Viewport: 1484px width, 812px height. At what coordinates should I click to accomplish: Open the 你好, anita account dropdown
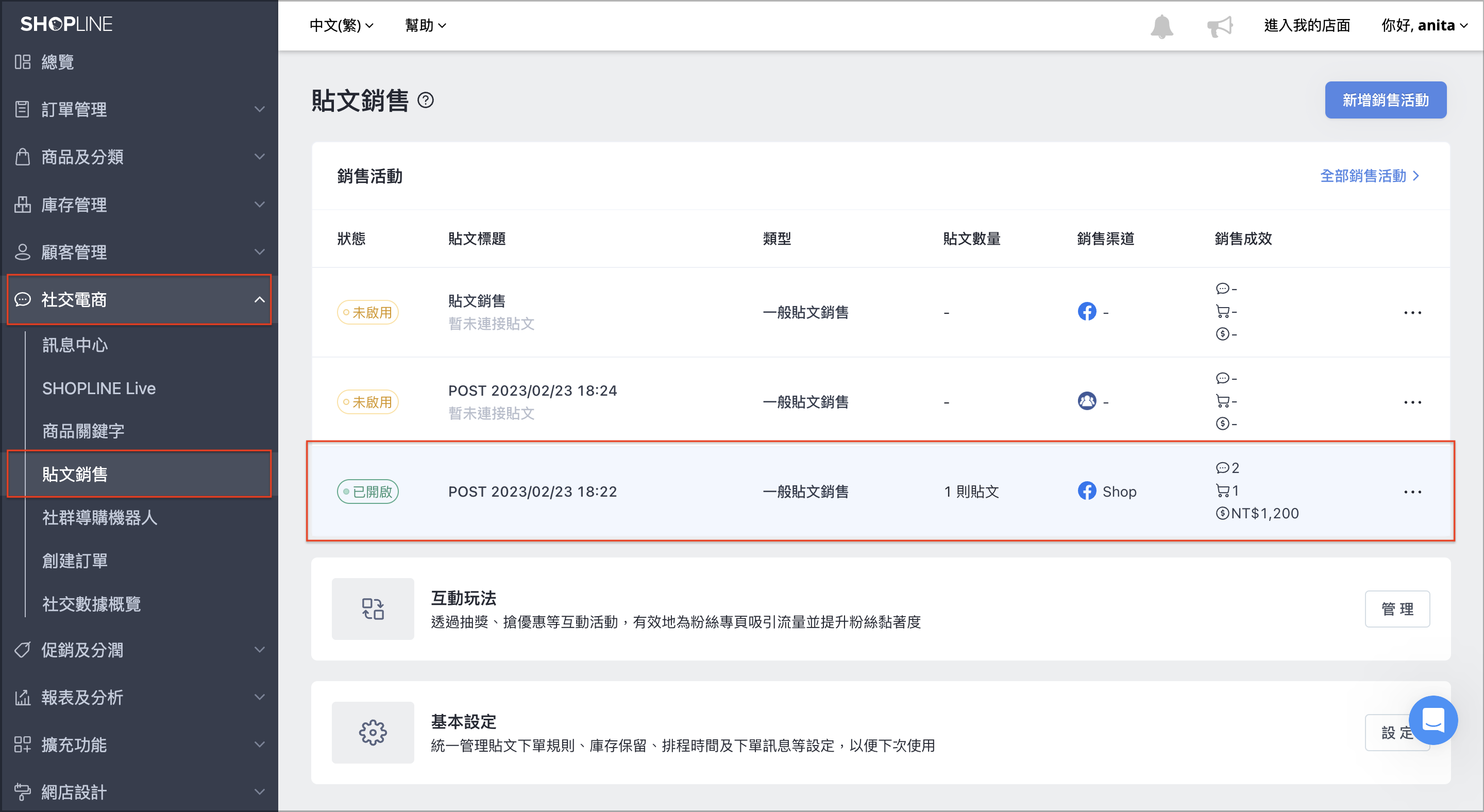click(x=1424, y=25)
